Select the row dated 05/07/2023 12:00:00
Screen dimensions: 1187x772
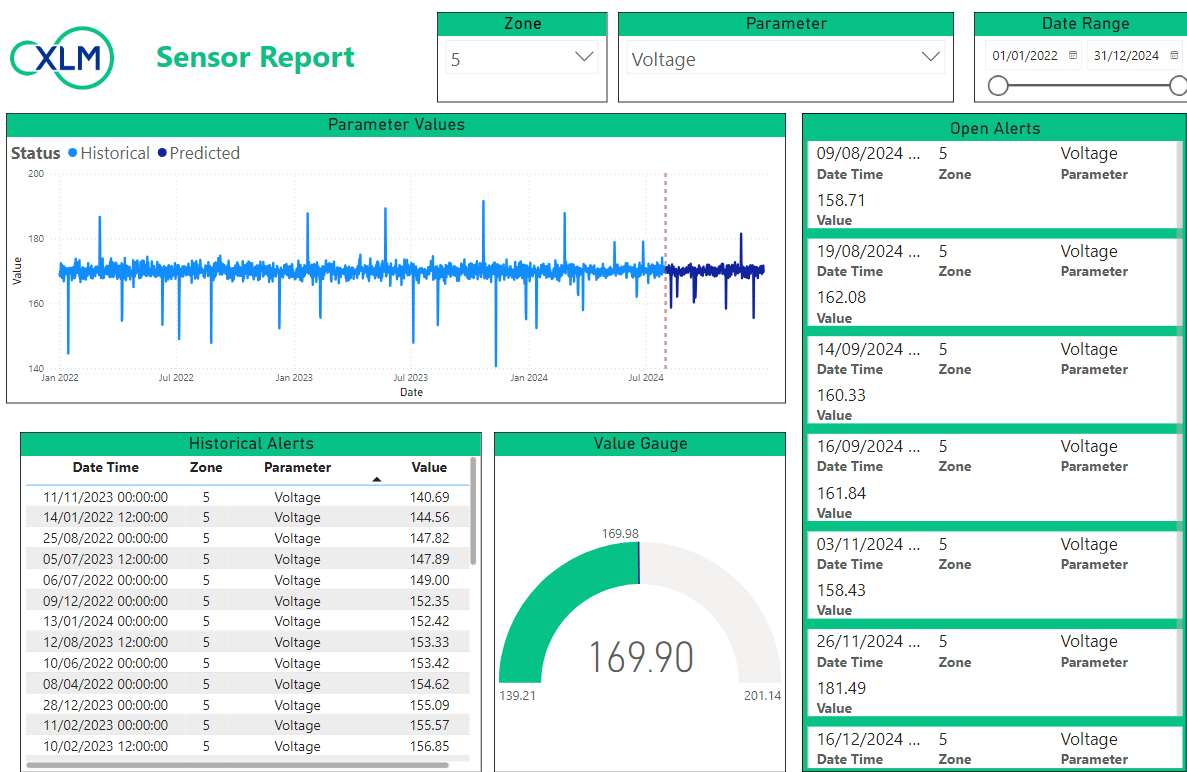248,559
